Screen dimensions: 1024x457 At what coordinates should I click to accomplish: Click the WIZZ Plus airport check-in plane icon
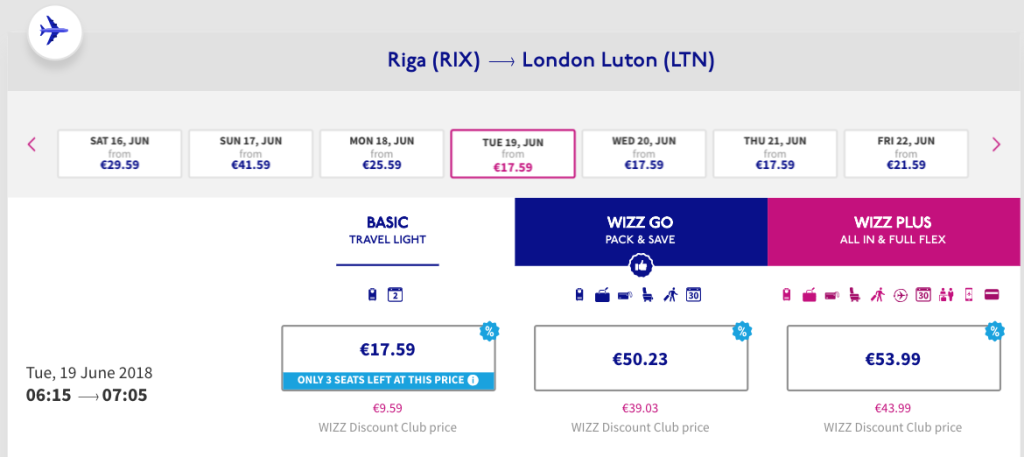click(x=902, y=295)
